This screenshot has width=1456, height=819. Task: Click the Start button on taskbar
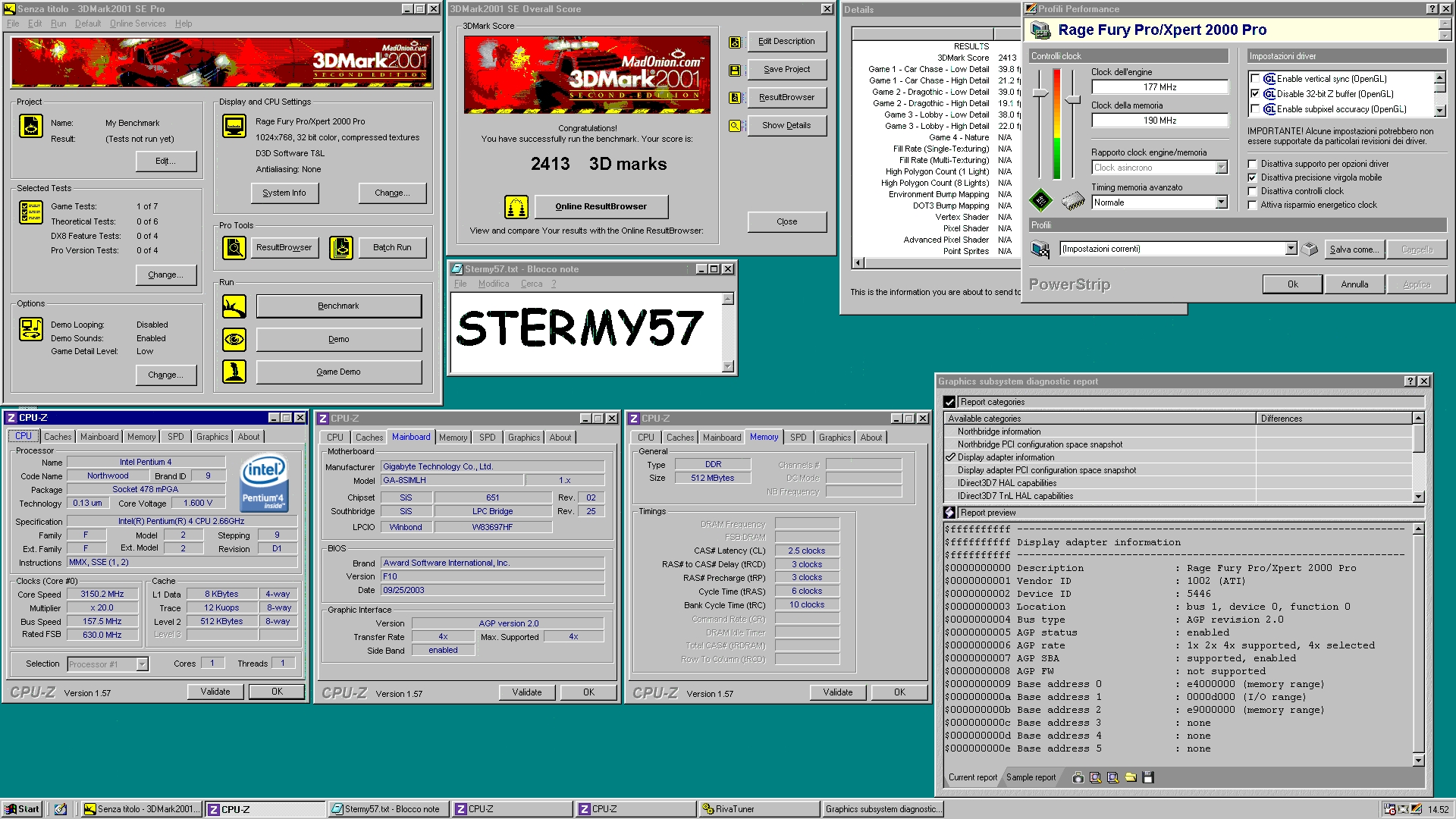(22, 809)
